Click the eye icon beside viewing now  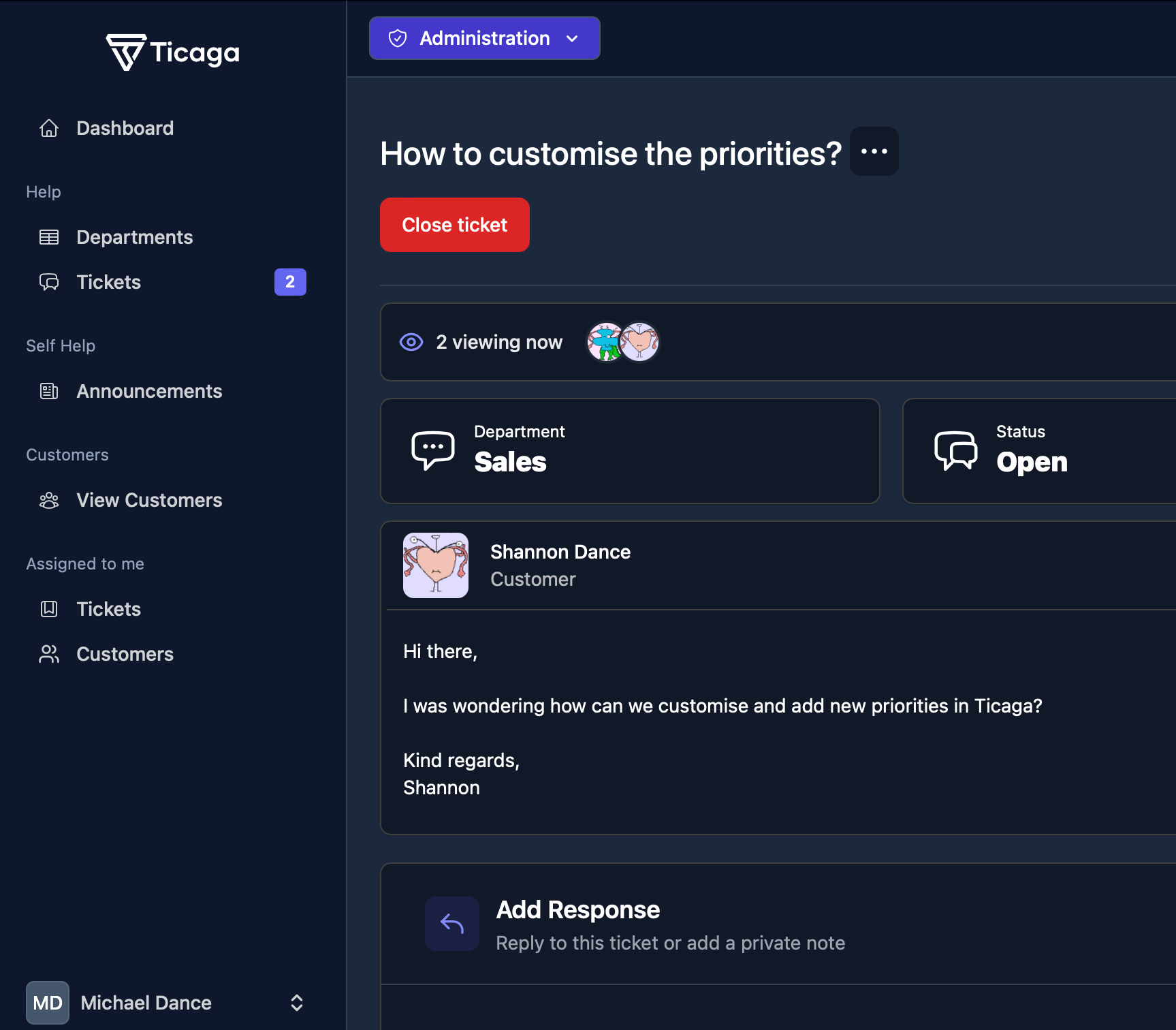click(411, 342)
